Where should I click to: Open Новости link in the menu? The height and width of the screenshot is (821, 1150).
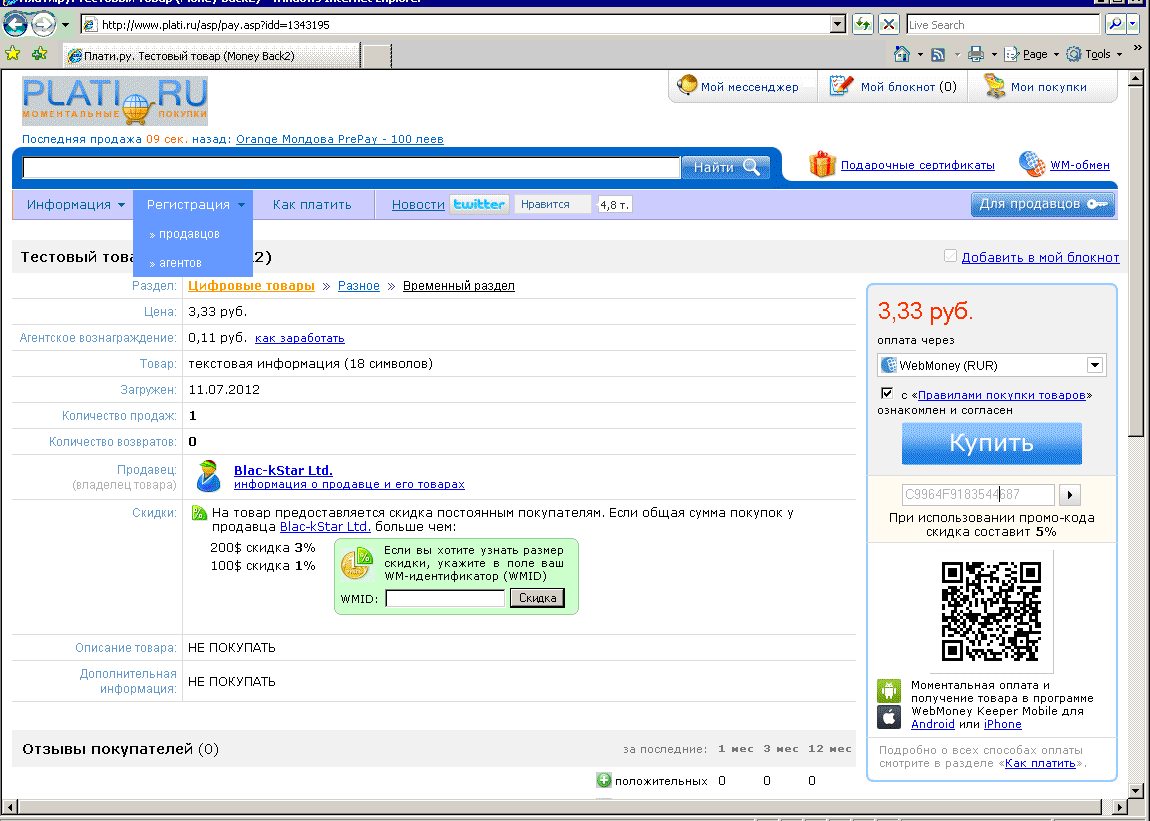click(418, 205)
